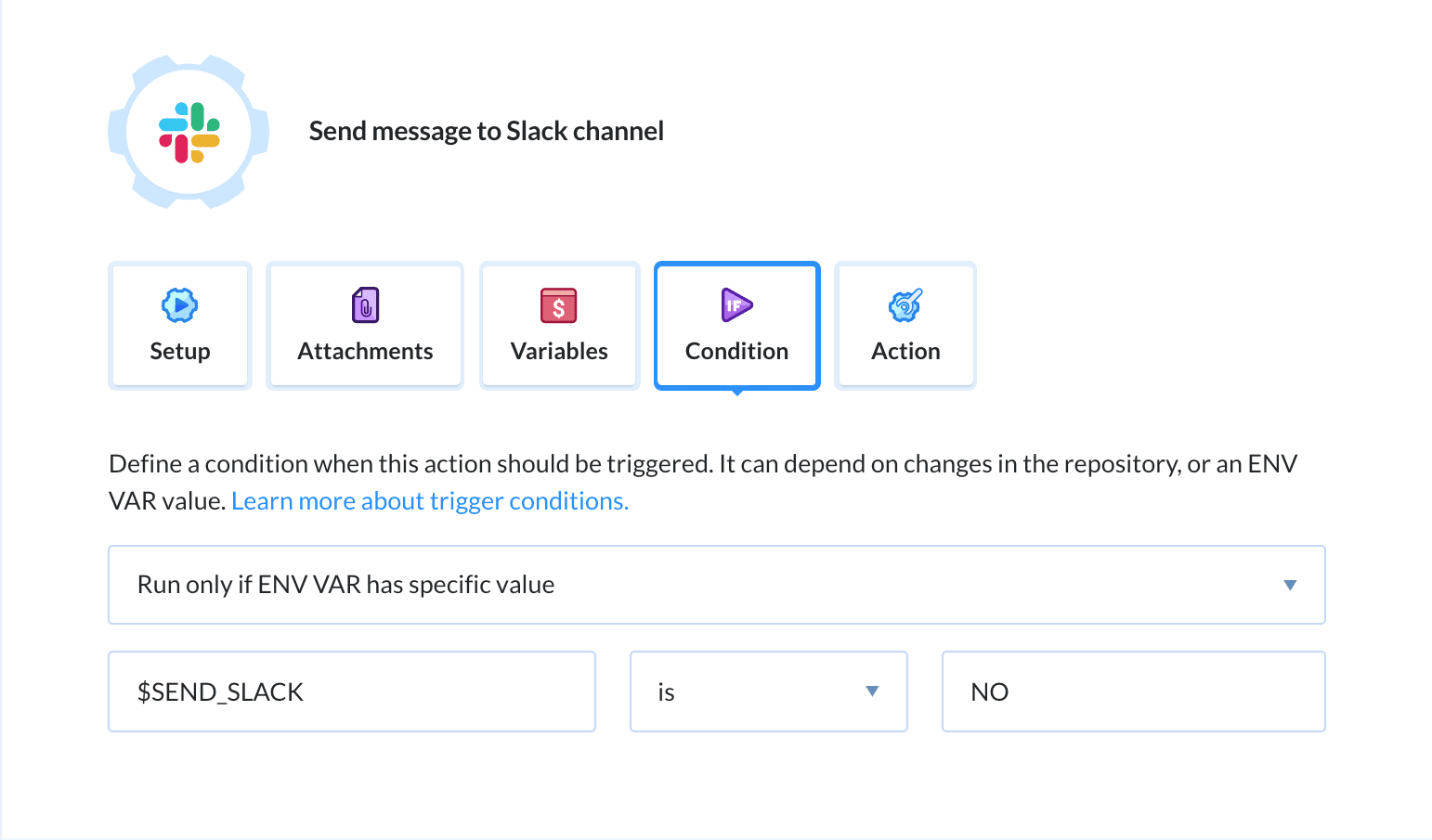Click the arrow on the trigger condition dropdown
This screenshot has height=840, width=1432.
[1289, 585]
